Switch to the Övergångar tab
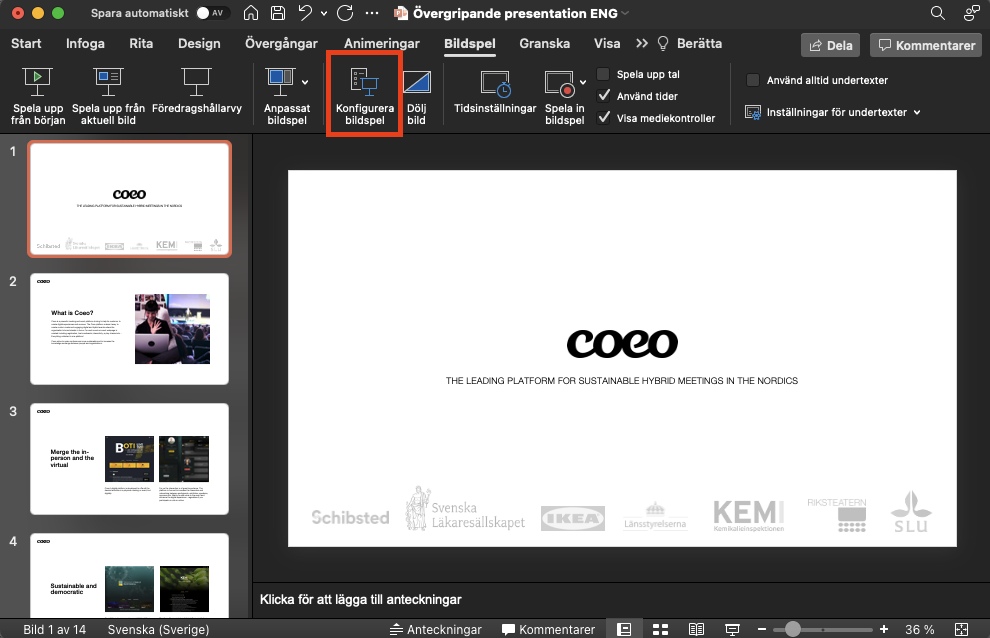Image resolution: width=990 pixels, height=638 pixels. click(281, 44)
